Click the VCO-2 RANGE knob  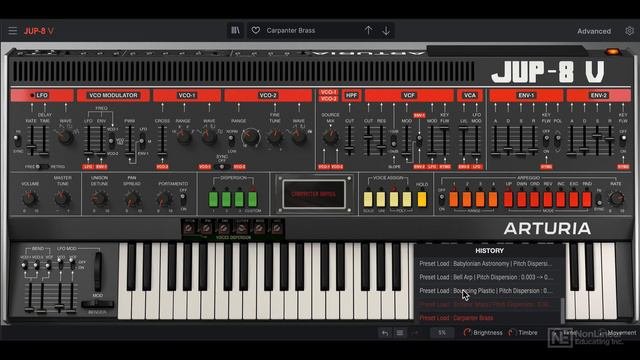coord(250,138)
